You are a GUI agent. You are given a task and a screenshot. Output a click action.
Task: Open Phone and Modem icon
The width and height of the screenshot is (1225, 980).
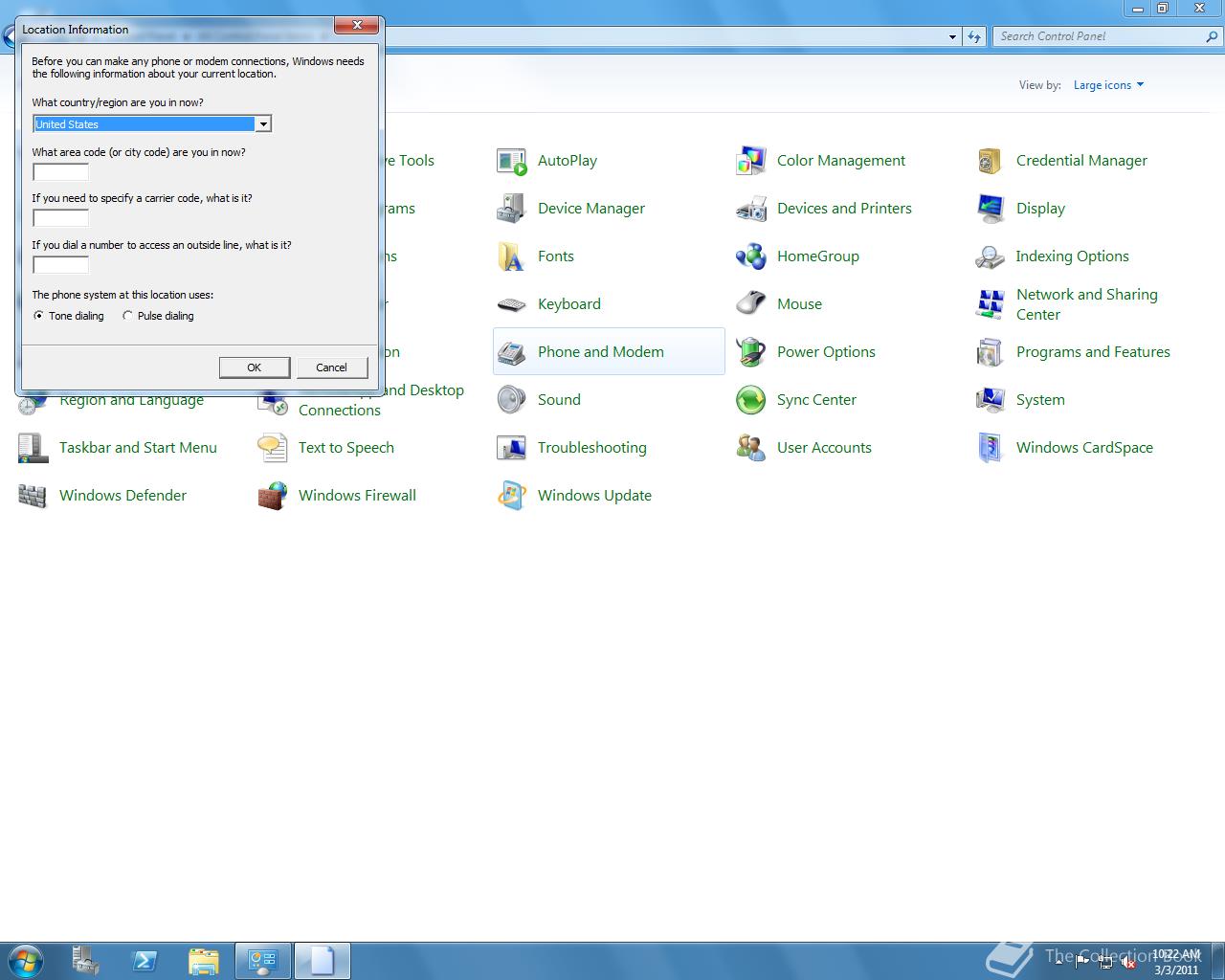512,352
